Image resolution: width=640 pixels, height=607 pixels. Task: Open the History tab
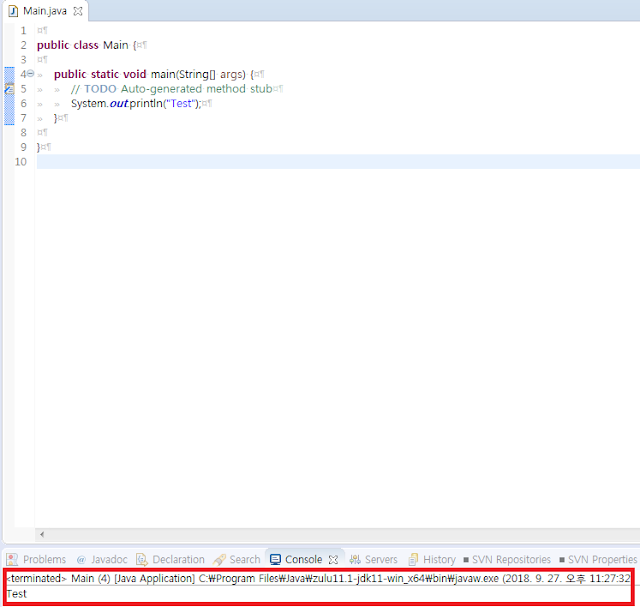(x=432, y=559)
